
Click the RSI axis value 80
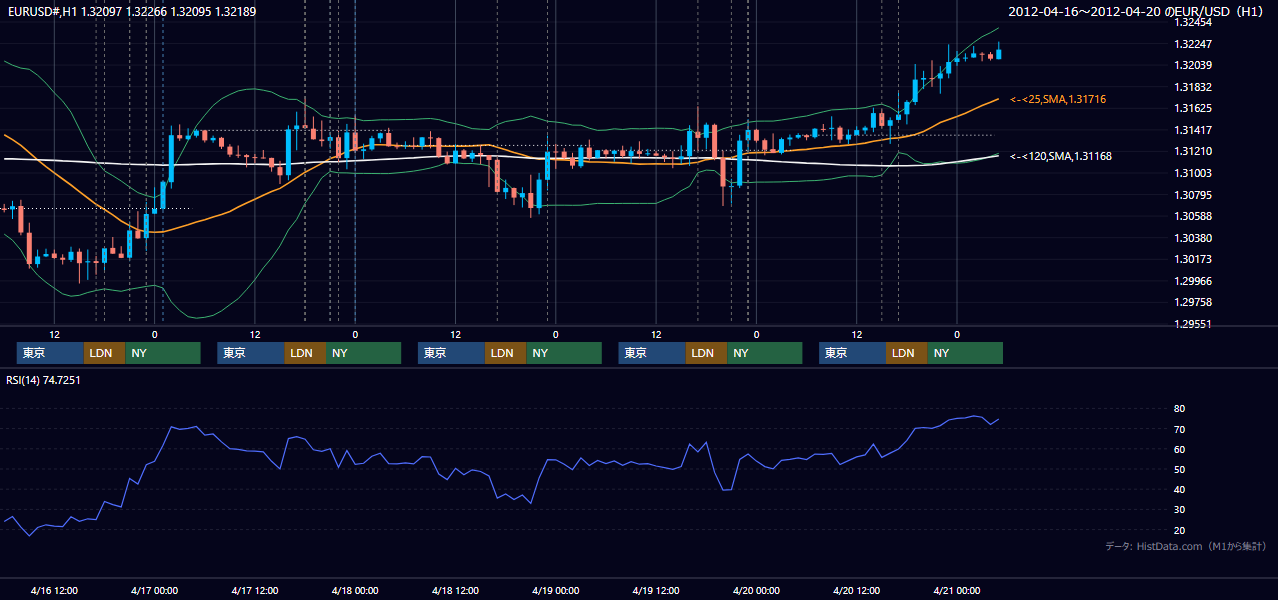1180,409
